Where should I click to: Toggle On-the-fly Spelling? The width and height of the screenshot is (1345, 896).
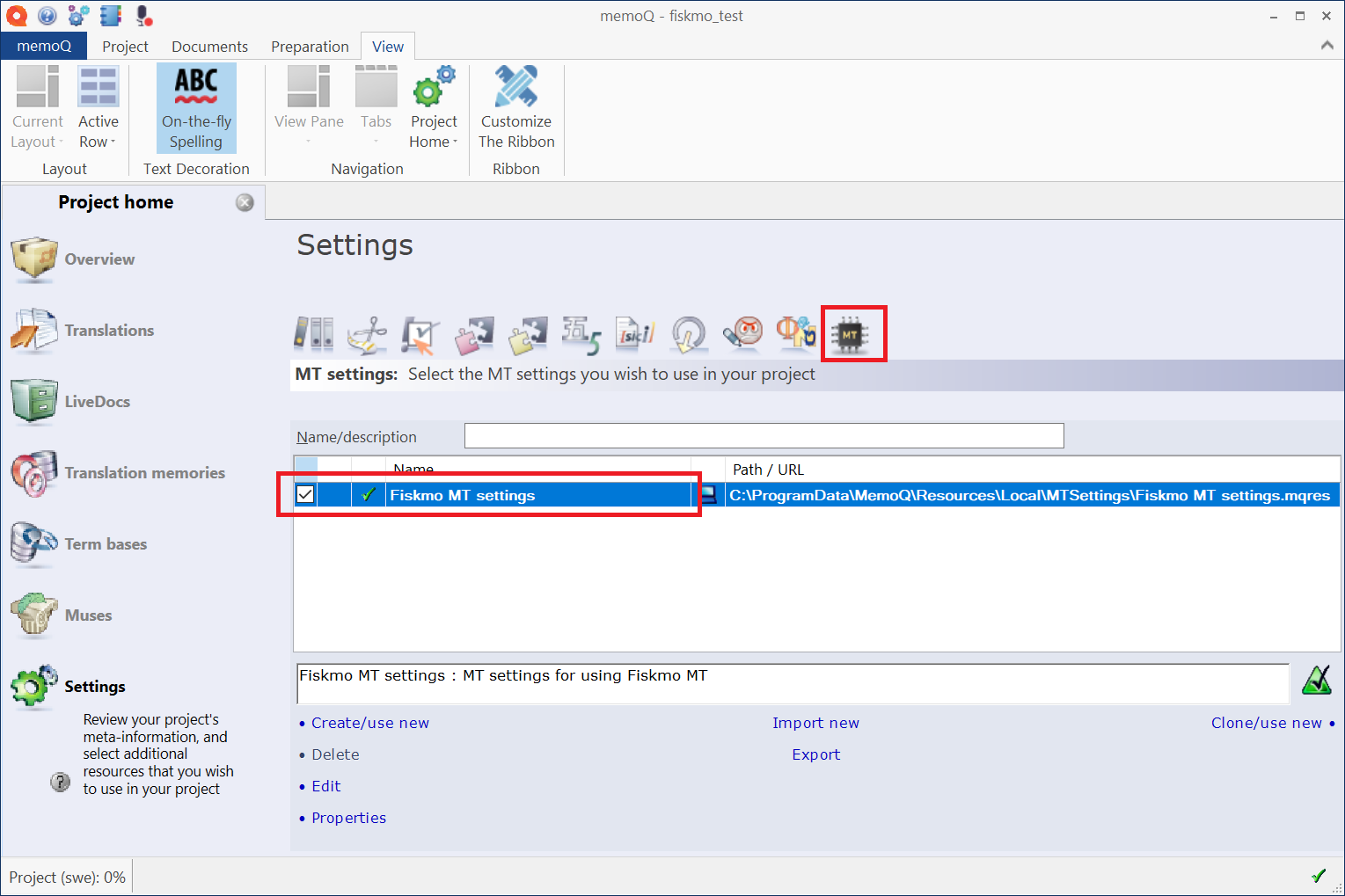coord(196,108)
